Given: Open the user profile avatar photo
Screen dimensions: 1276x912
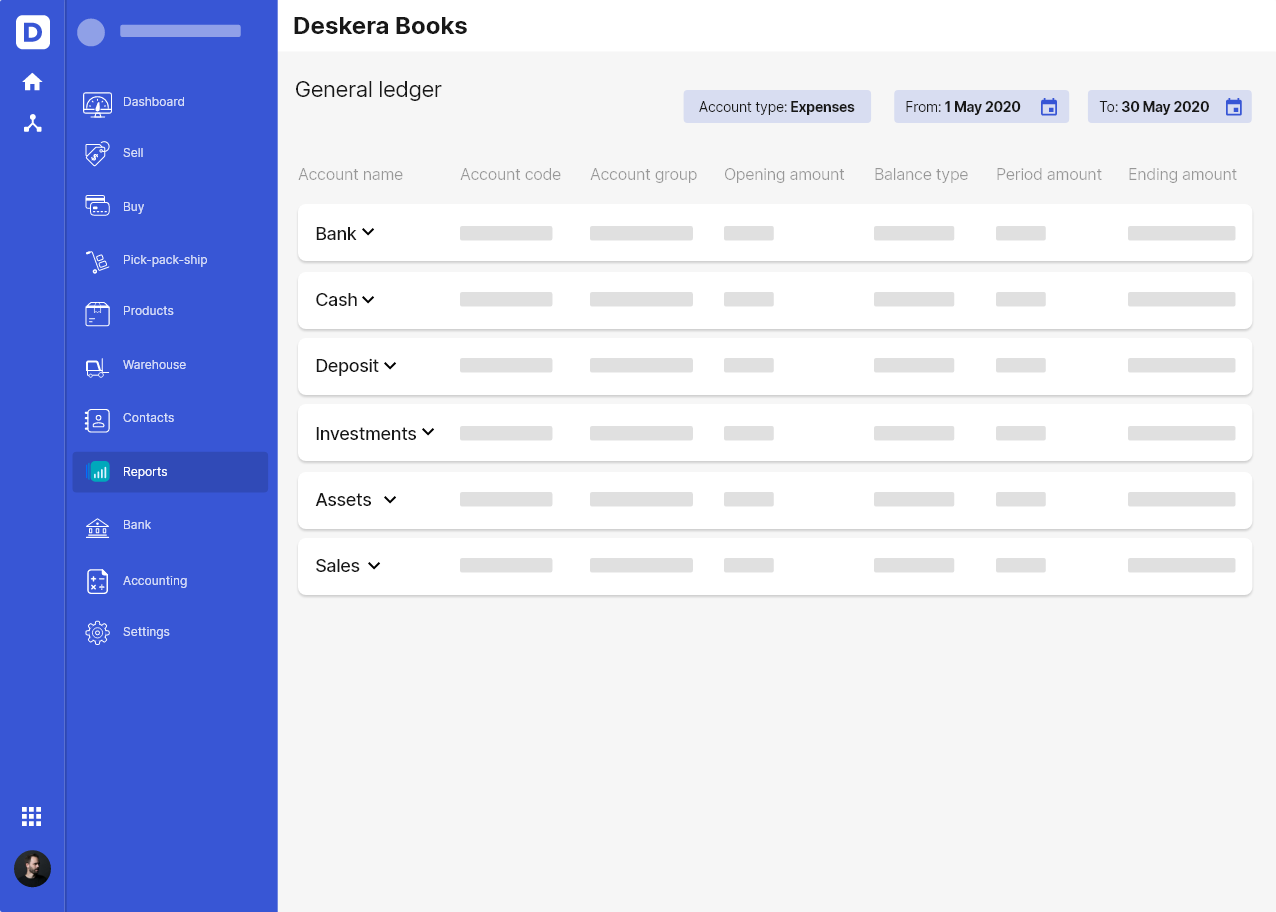Looking at the screenshot, I should [32, 869].
